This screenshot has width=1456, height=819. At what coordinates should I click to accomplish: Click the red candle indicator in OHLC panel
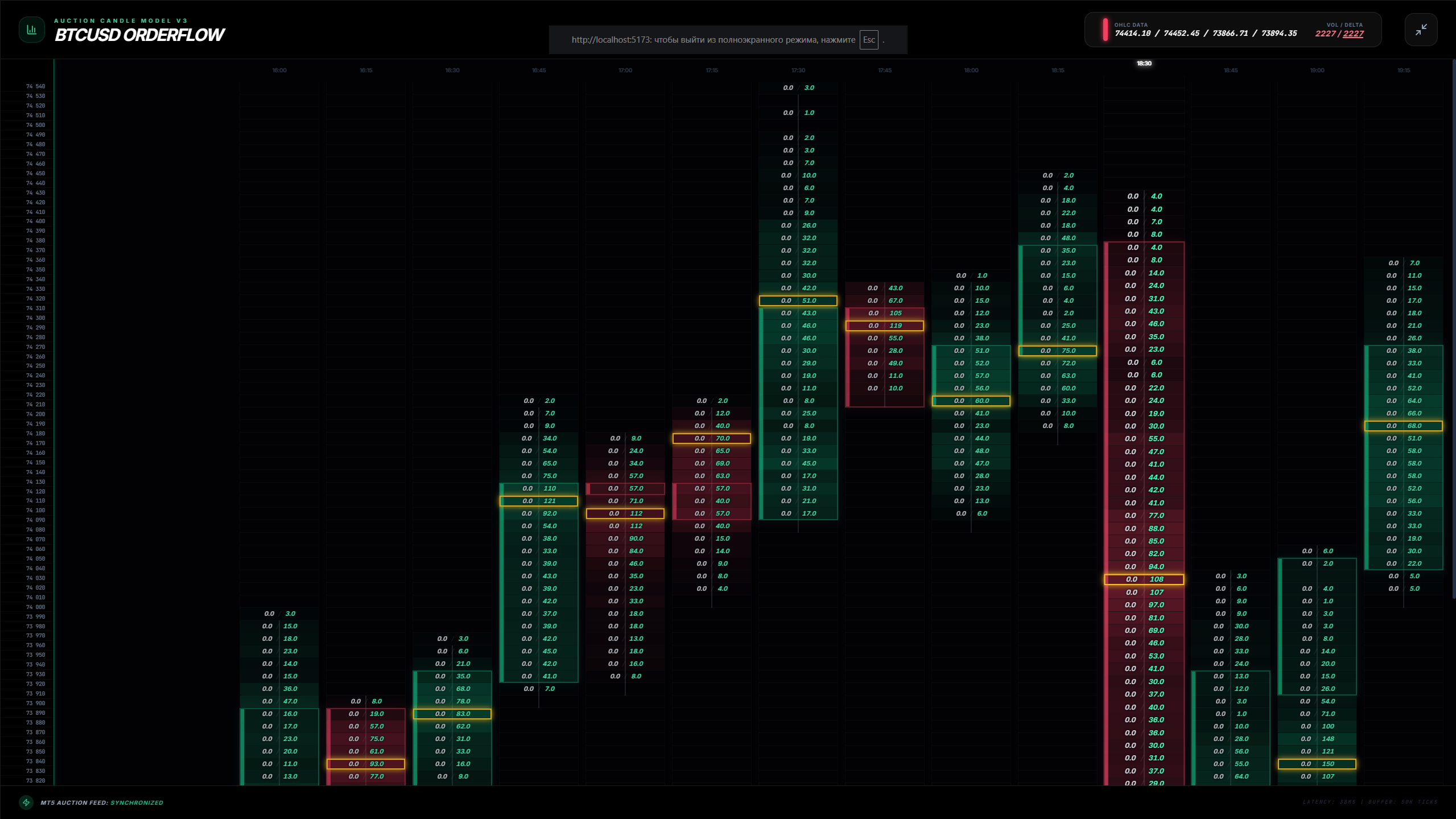point(1105,30)
